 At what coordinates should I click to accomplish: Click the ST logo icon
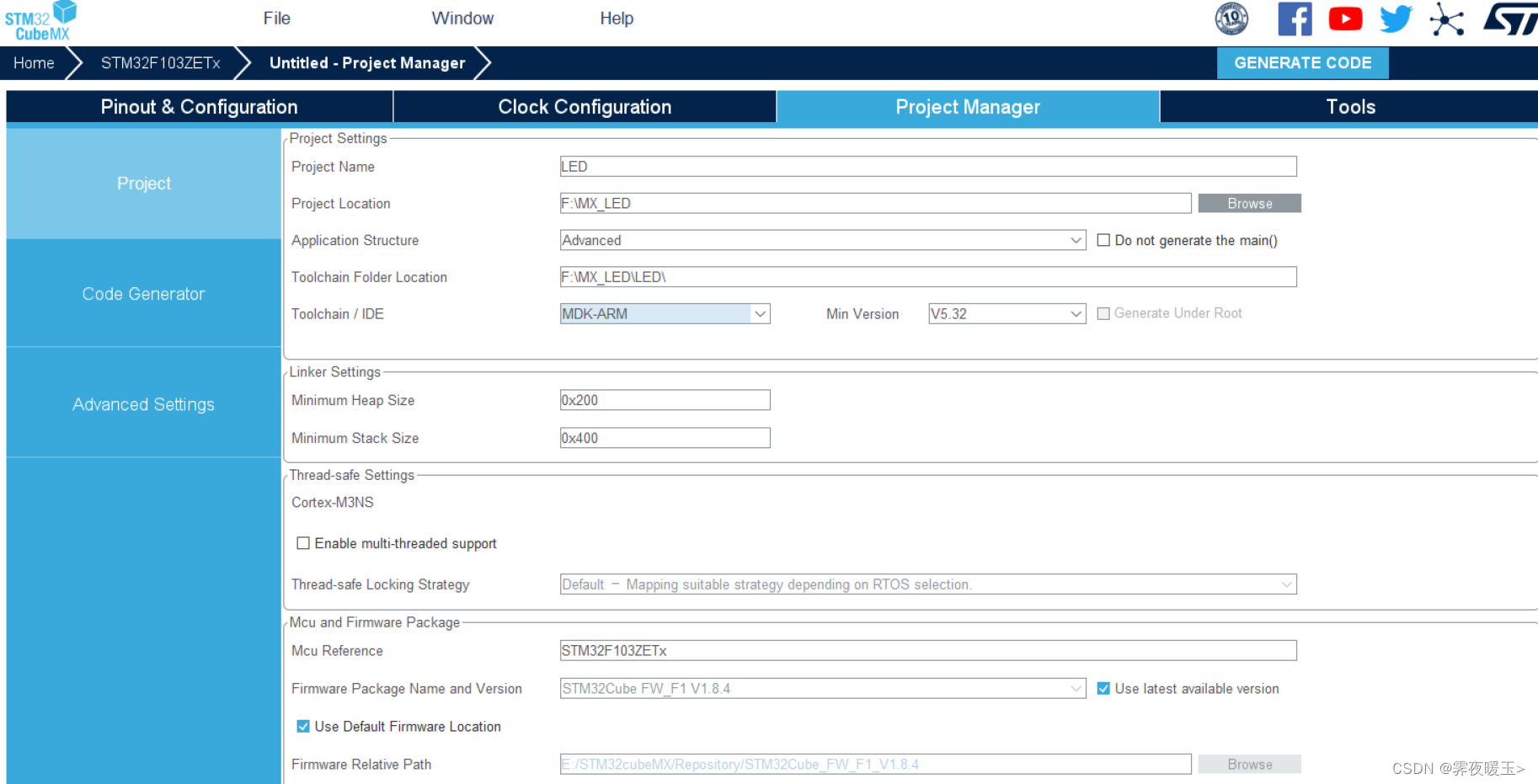[1511, 19]
